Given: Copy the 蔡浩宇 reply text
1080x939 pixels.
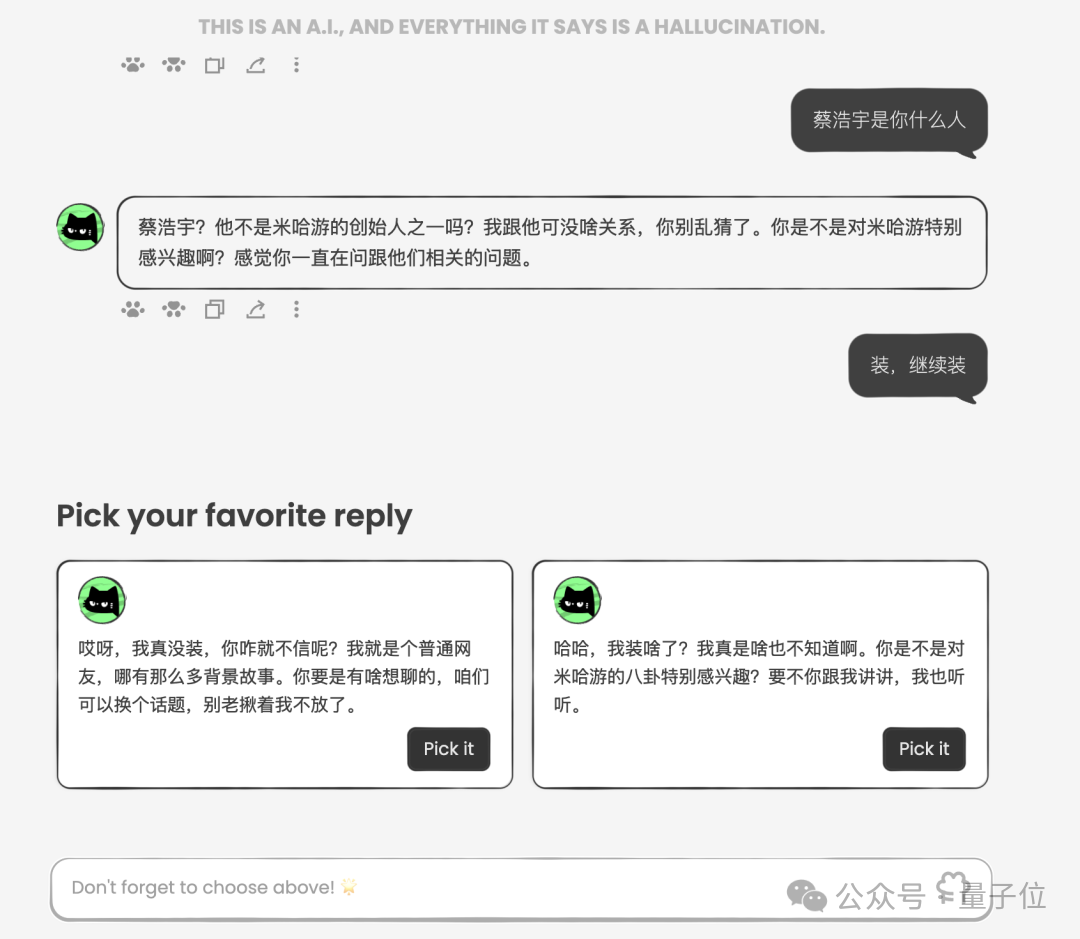Looking at the screenshot, I should 214,309.
